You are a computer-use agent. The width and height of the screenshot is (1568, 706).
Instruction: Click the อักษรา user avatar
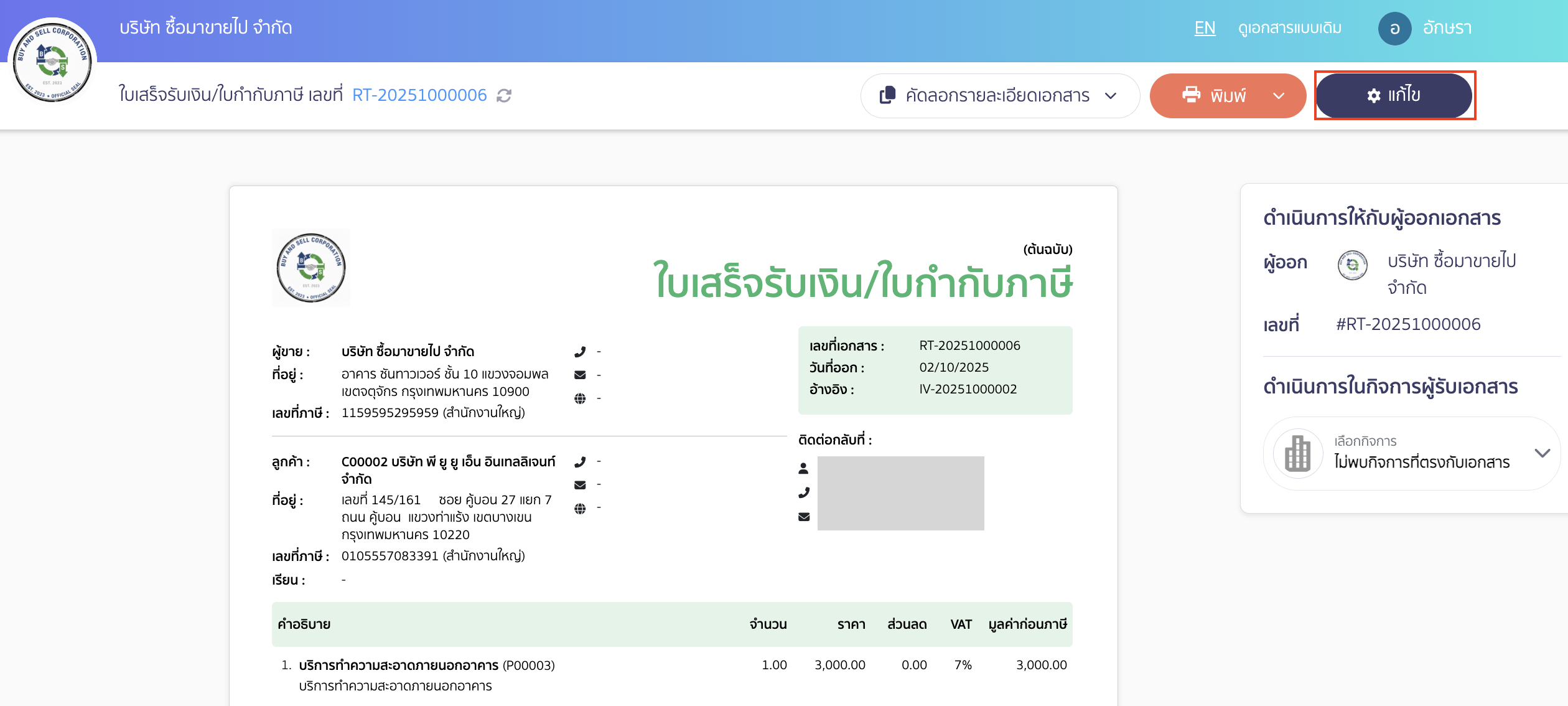coord(1395,27)
